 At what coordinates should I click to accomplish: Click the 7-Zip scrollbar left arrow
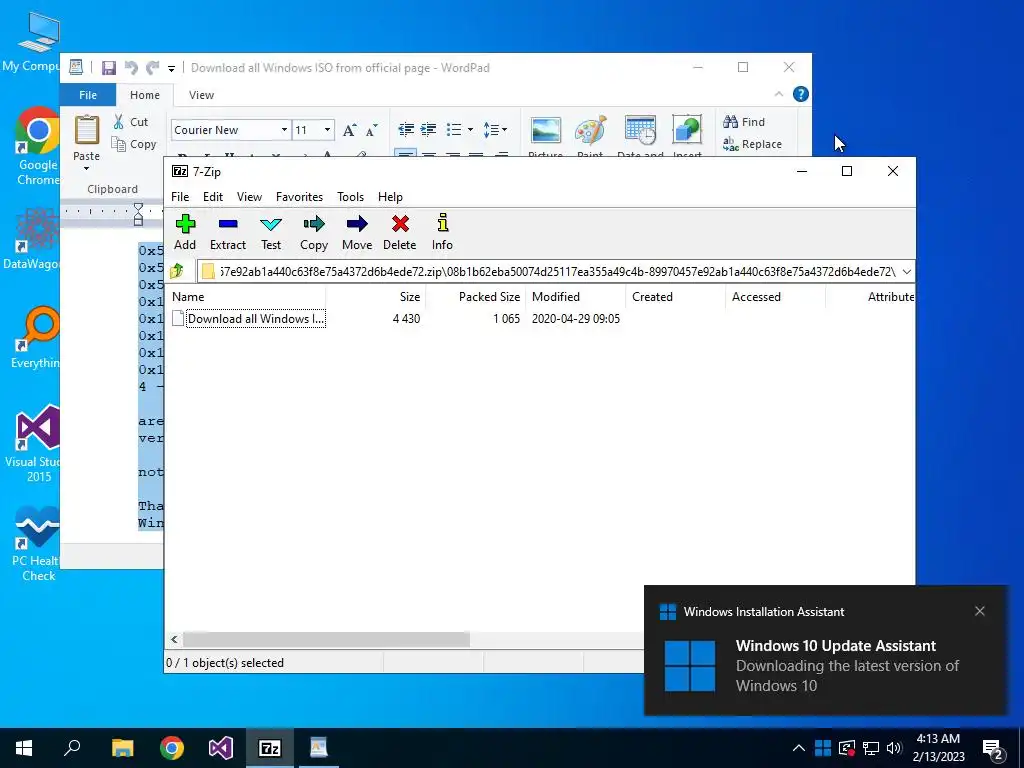pos(174,639)
